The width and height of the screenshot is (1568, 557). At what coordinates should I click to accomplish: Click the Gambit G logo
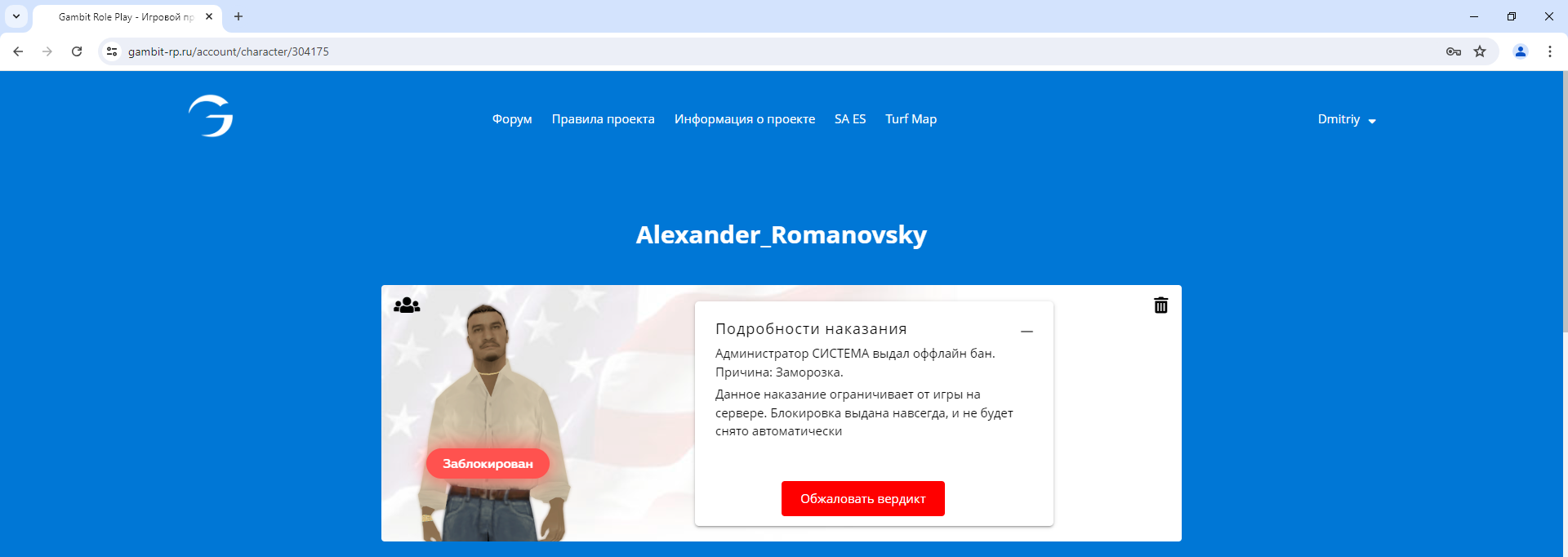pyautogui.click(x=211, y=116)
